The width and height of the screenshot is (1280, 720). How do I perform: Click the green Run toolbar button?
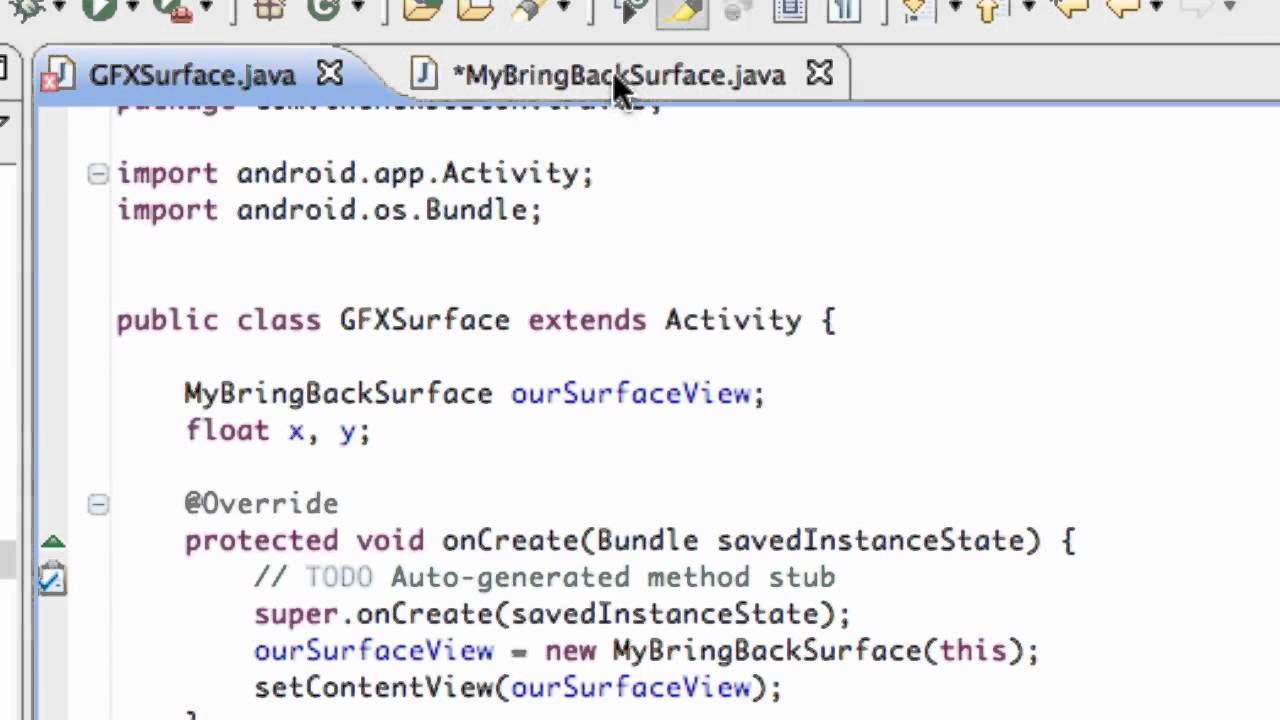point(99,8)
